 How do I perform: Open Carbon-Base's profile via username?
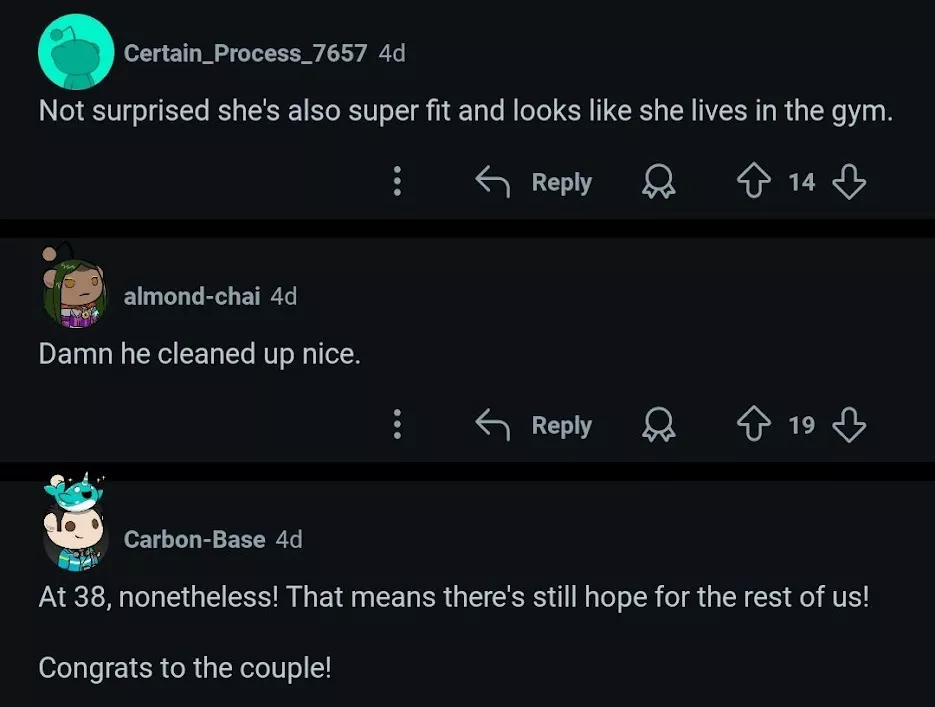pyautogui.click(x=194, y=540)
